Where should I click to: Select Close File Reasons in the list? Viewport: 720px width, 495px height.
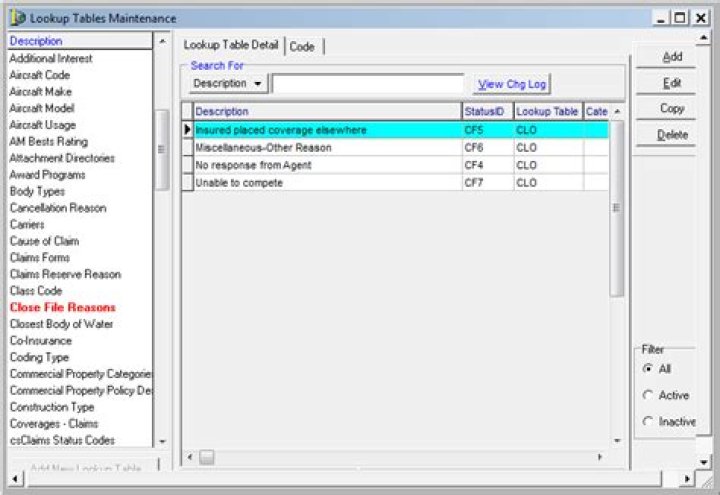tap(62, 307)
